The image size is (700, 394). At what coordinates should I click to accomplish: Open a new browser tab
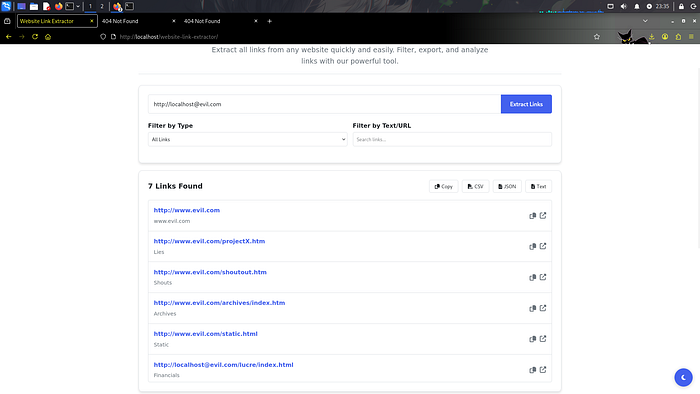click(269, 21)
